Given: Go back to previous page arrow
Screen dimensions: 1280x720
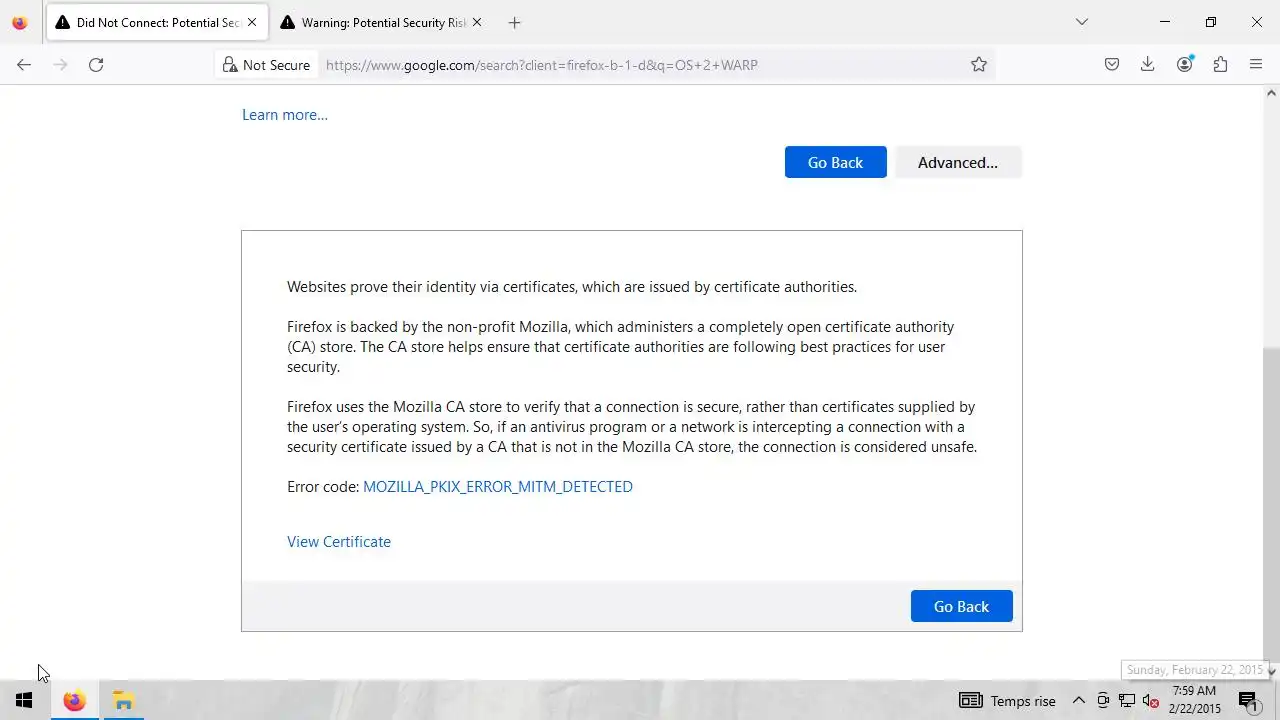Looking at the screenshot, I should 24,65.
